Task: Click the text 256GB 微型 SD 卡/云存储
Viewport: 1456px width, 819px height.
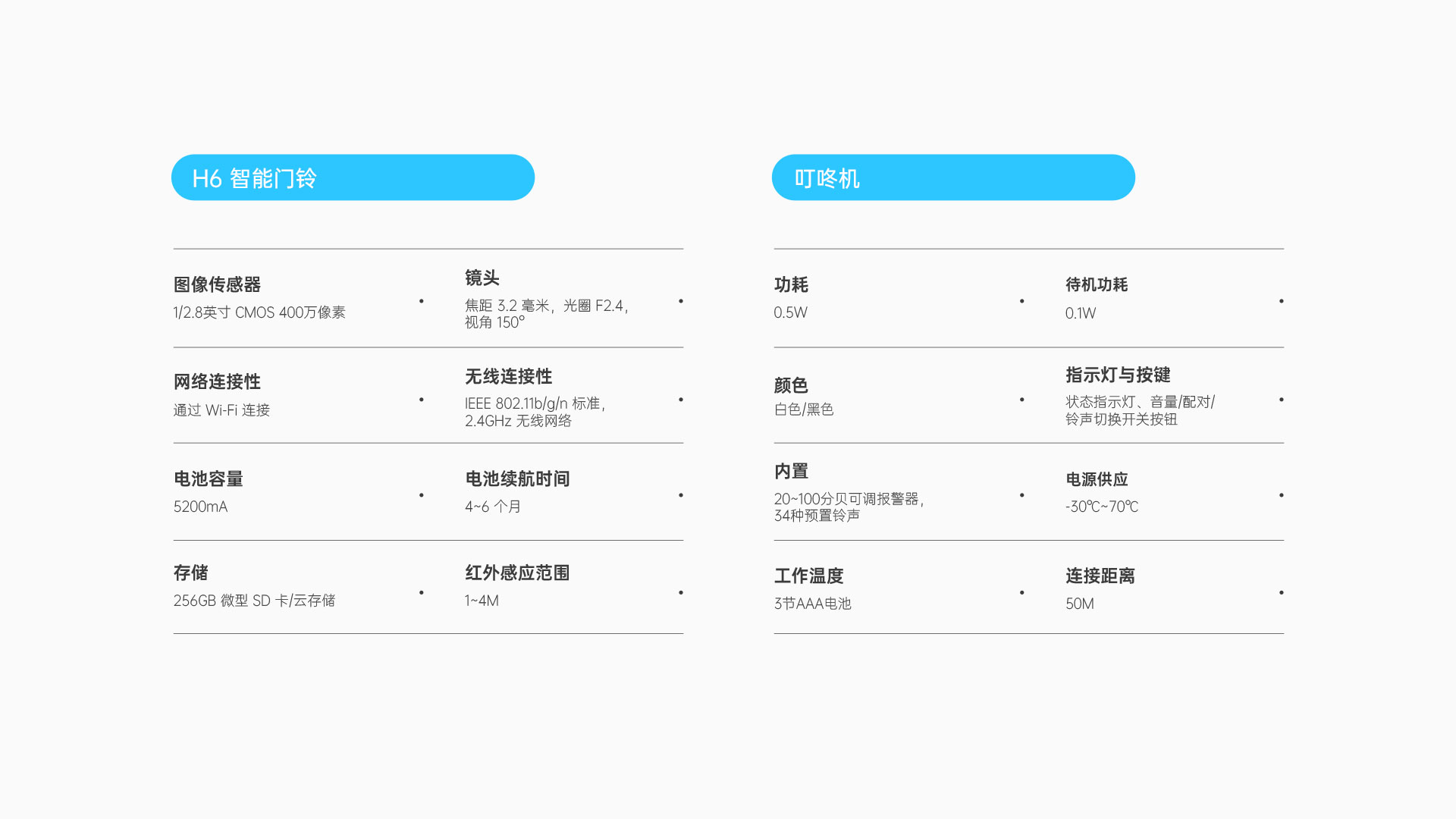Action: [x=254, y=601]
